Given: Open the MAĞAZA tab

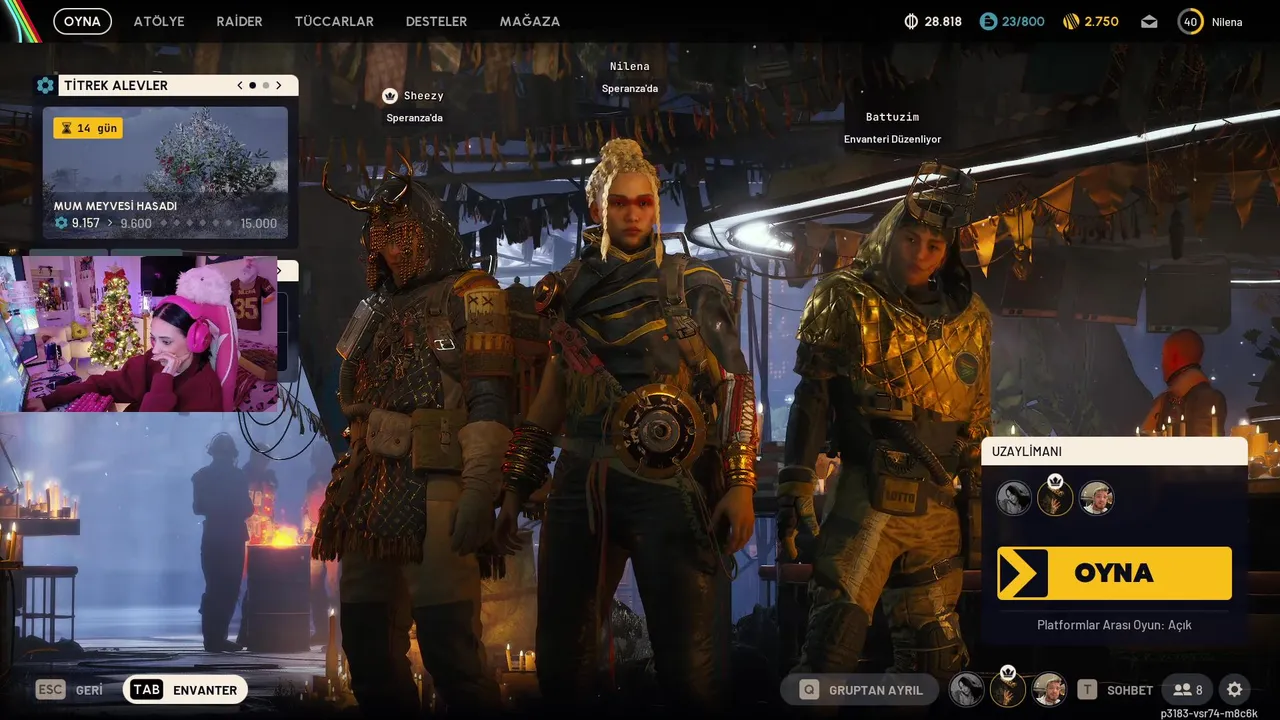Looking at the screenshot, I should pos(530,21).
